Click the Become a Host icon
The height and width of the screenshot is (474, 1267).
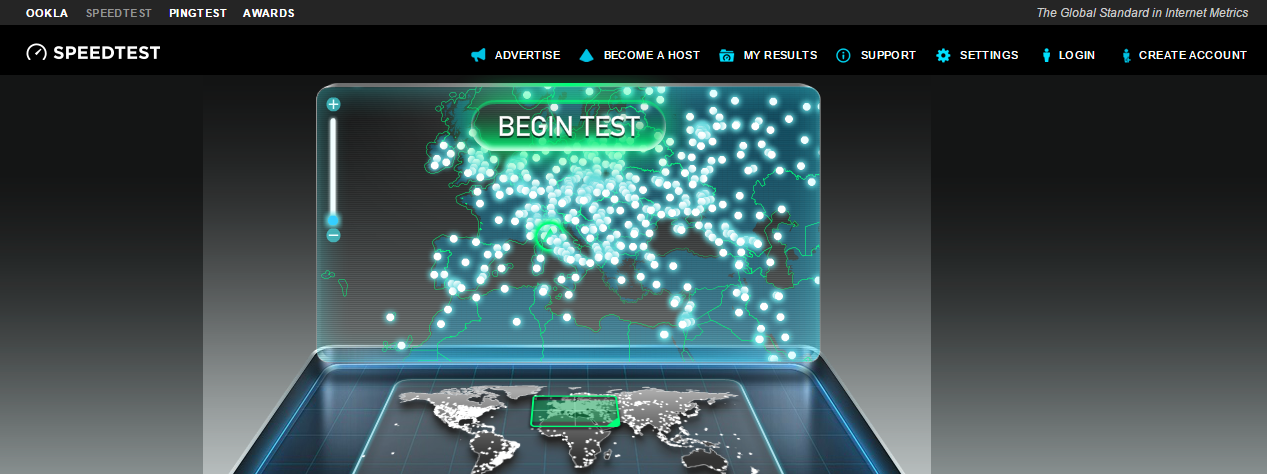tap(587, 55)
